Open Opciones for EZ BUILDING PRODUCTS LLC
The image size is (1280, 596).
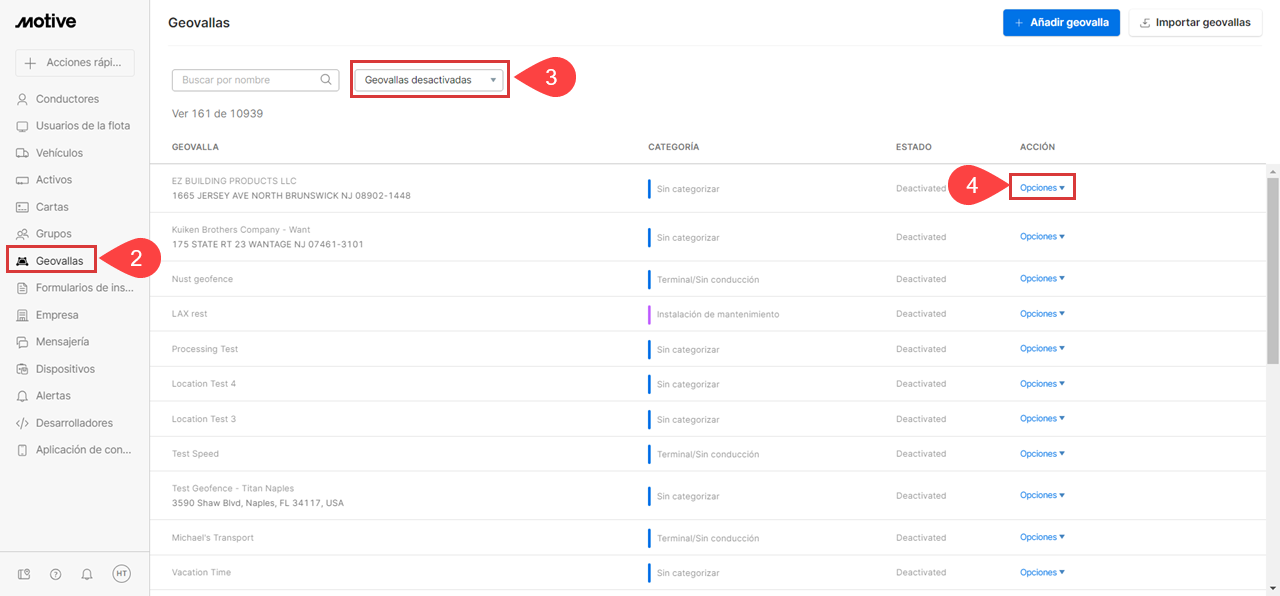pyautogui.click(x=1042, y=188)
